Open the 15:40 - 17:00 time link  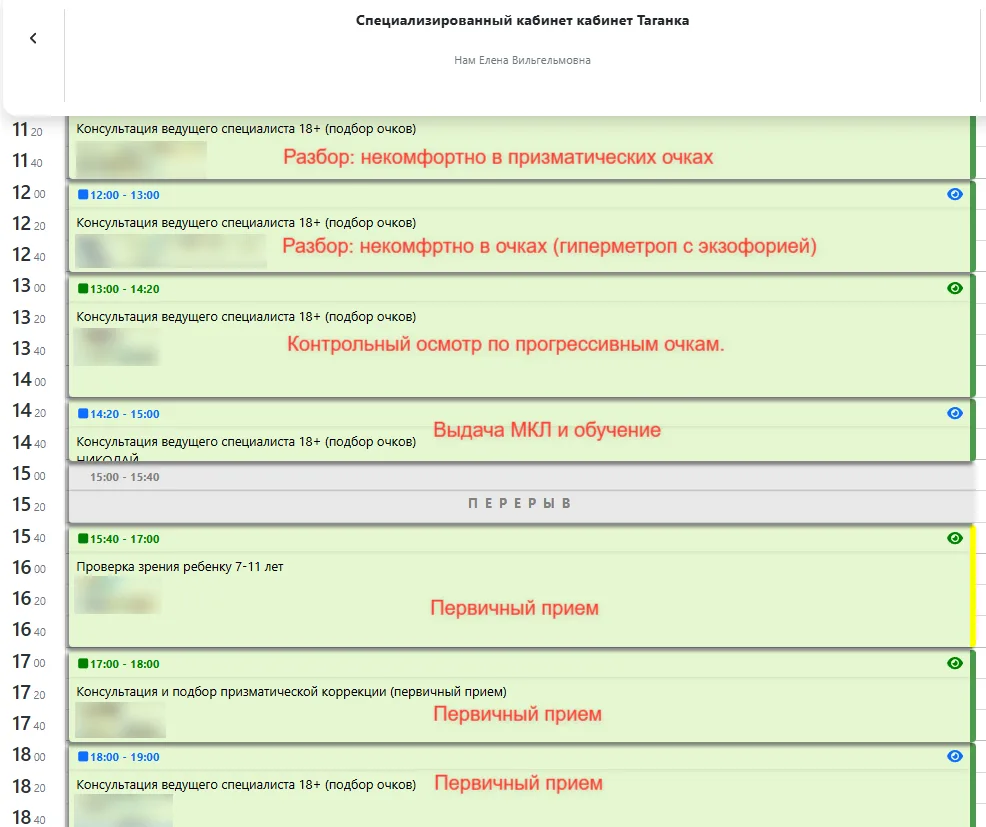[x=125, y=539]
